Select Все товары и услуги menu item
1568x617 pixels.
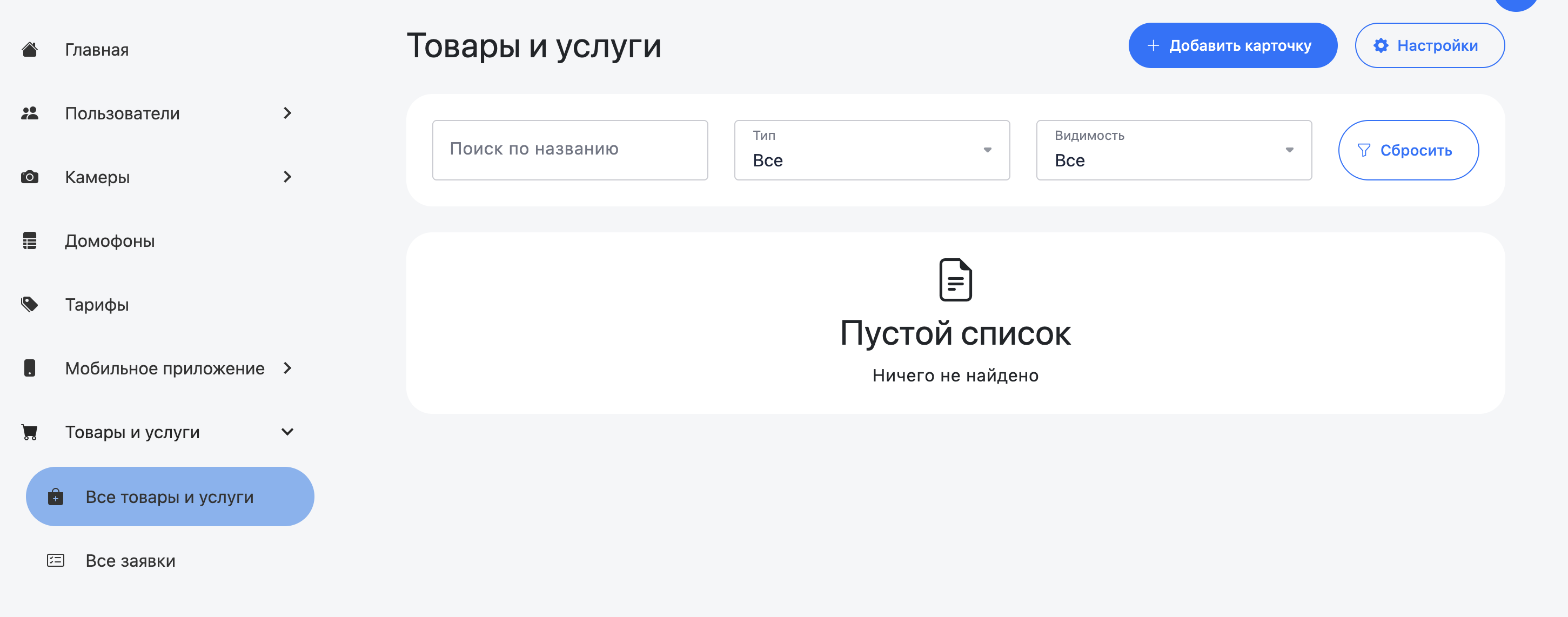click(x=170, y=497)
